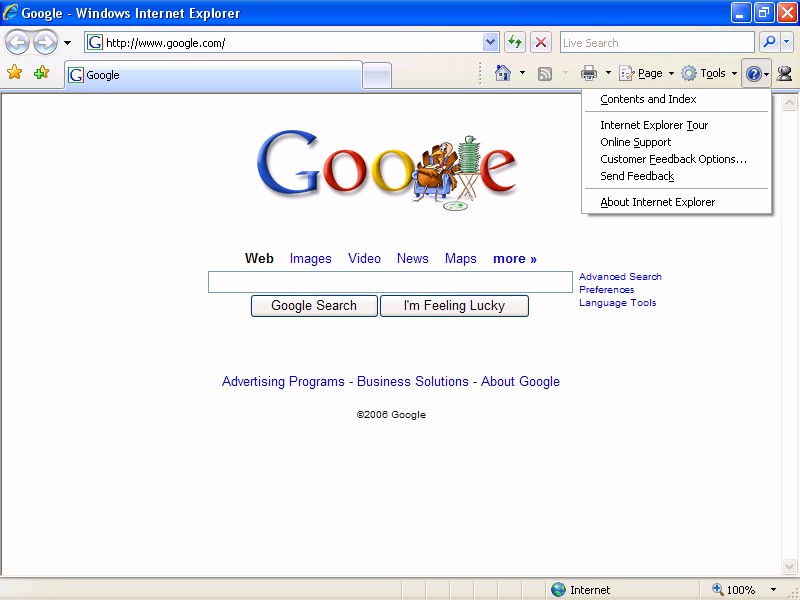The width and height of the screenshot is (800, 600).
Task: Click in the Google search text field
Action: (x=390, y=282)
